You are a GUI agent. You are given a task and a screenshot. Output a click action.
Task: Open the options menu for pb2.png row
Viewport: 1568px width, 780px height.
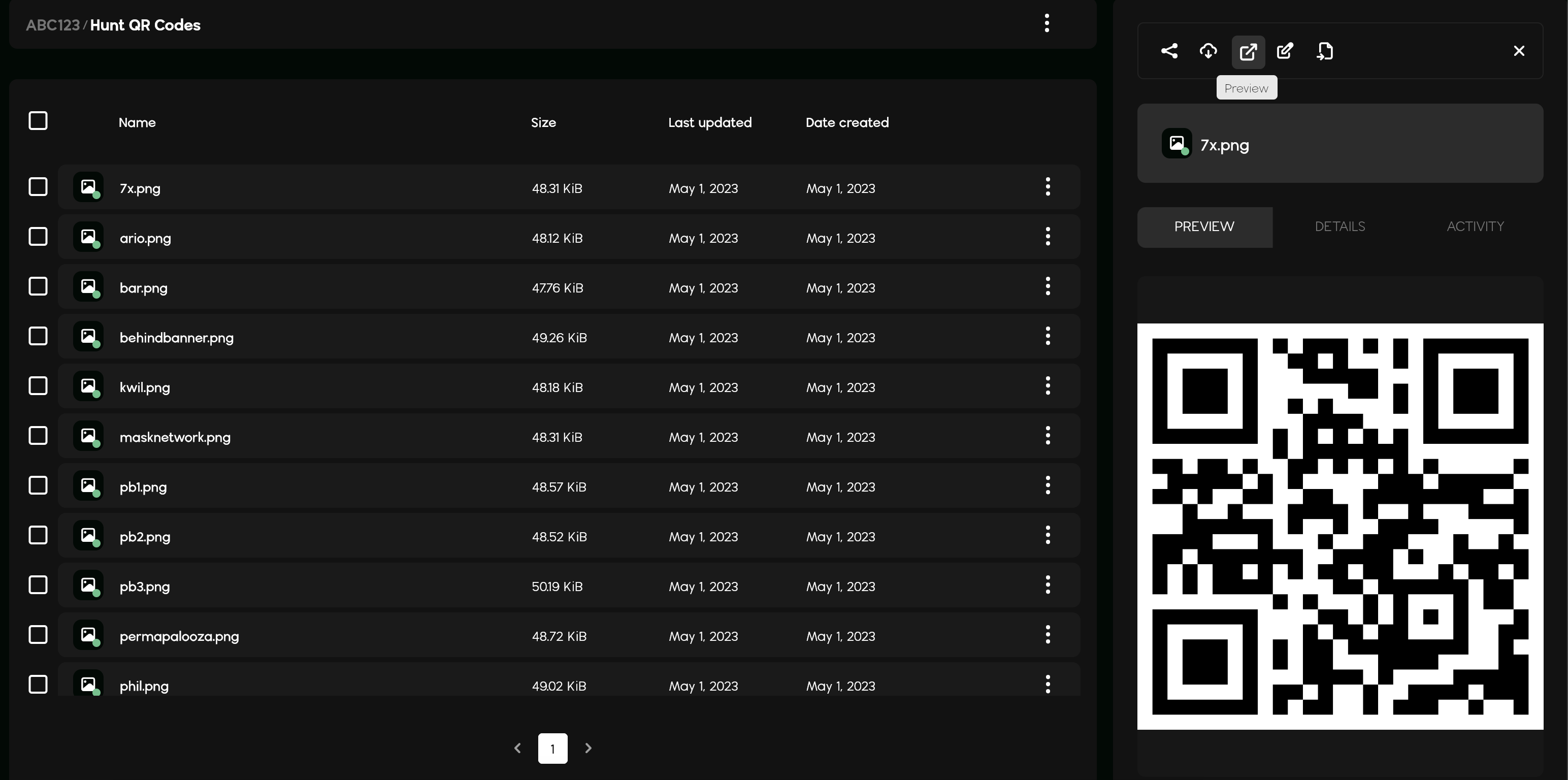1048,535
